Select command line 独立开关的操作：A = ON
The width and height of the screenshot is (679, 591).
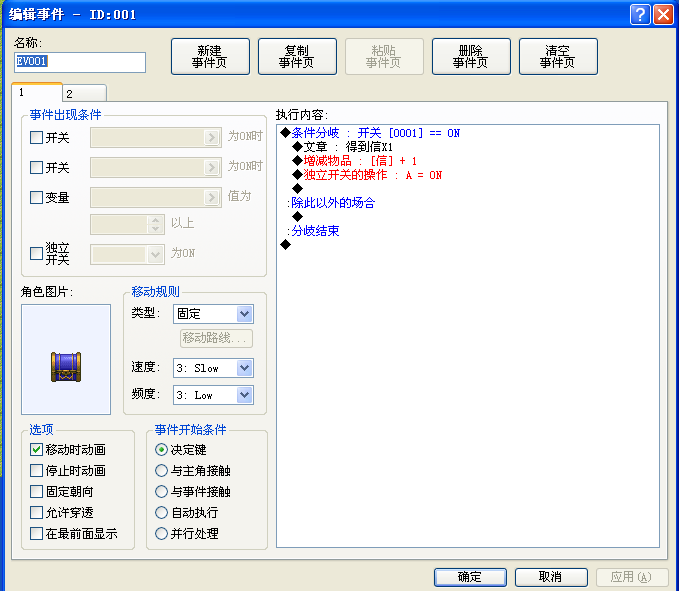(367, 175)
